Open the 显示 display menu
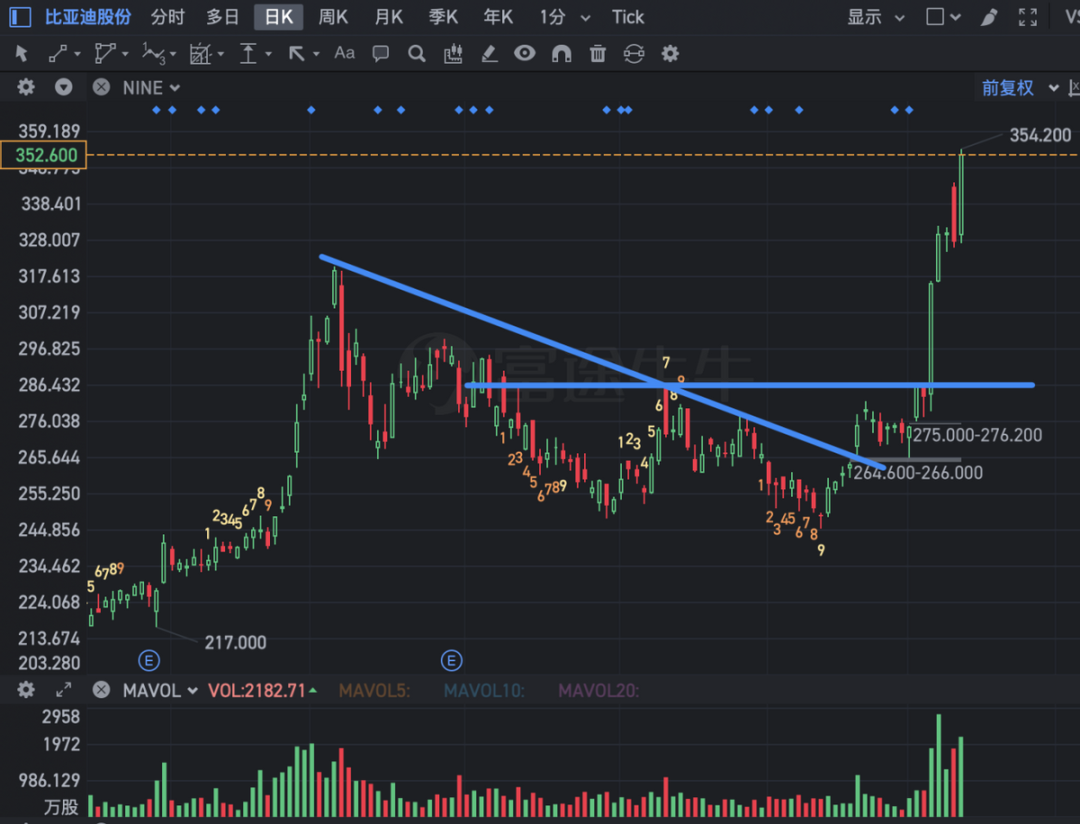Image resolution: width=1080 pixels, height=824 pixels. 875,17
